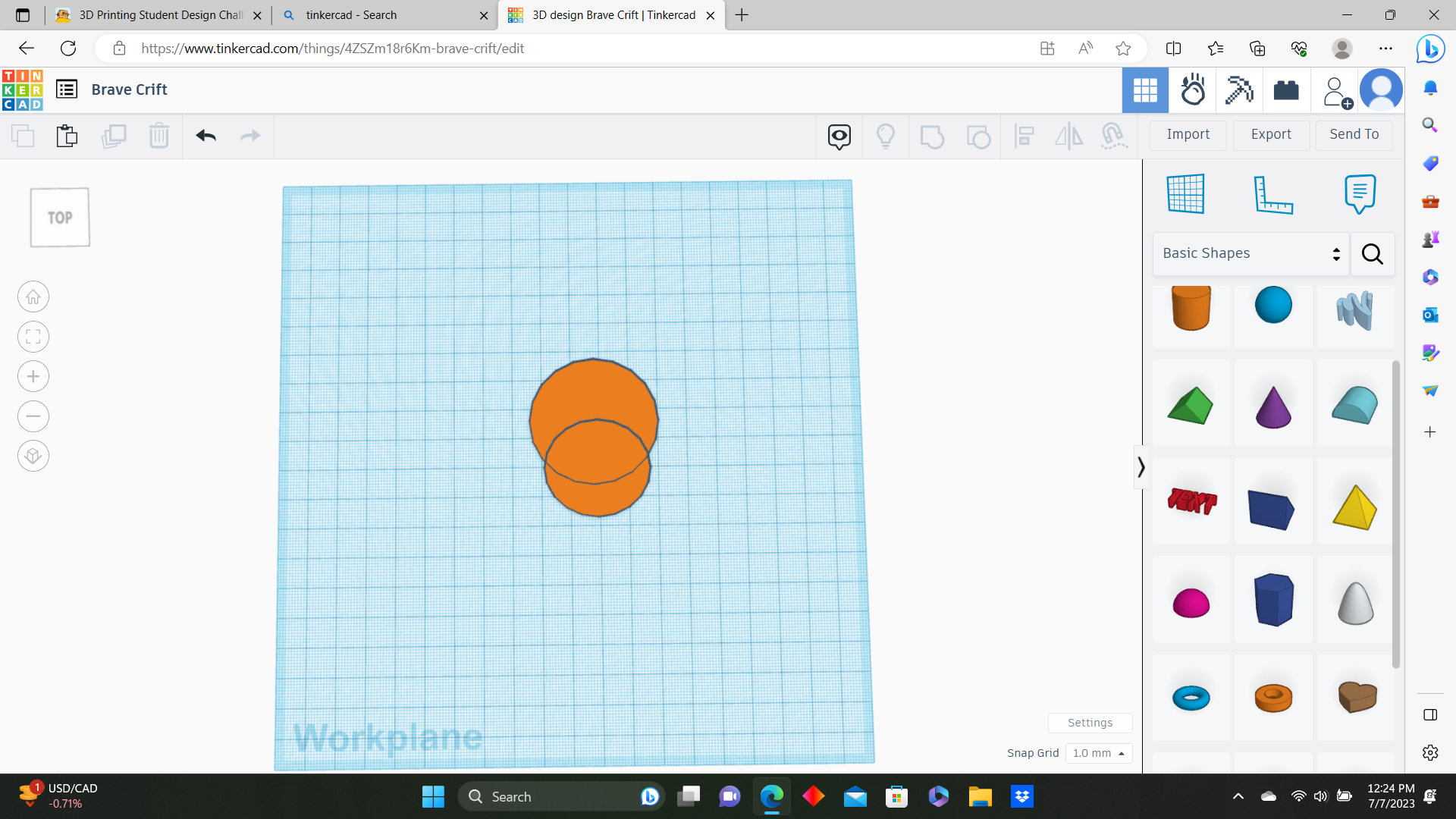Open the Notes tool icon

click(x=1360, y=194)
